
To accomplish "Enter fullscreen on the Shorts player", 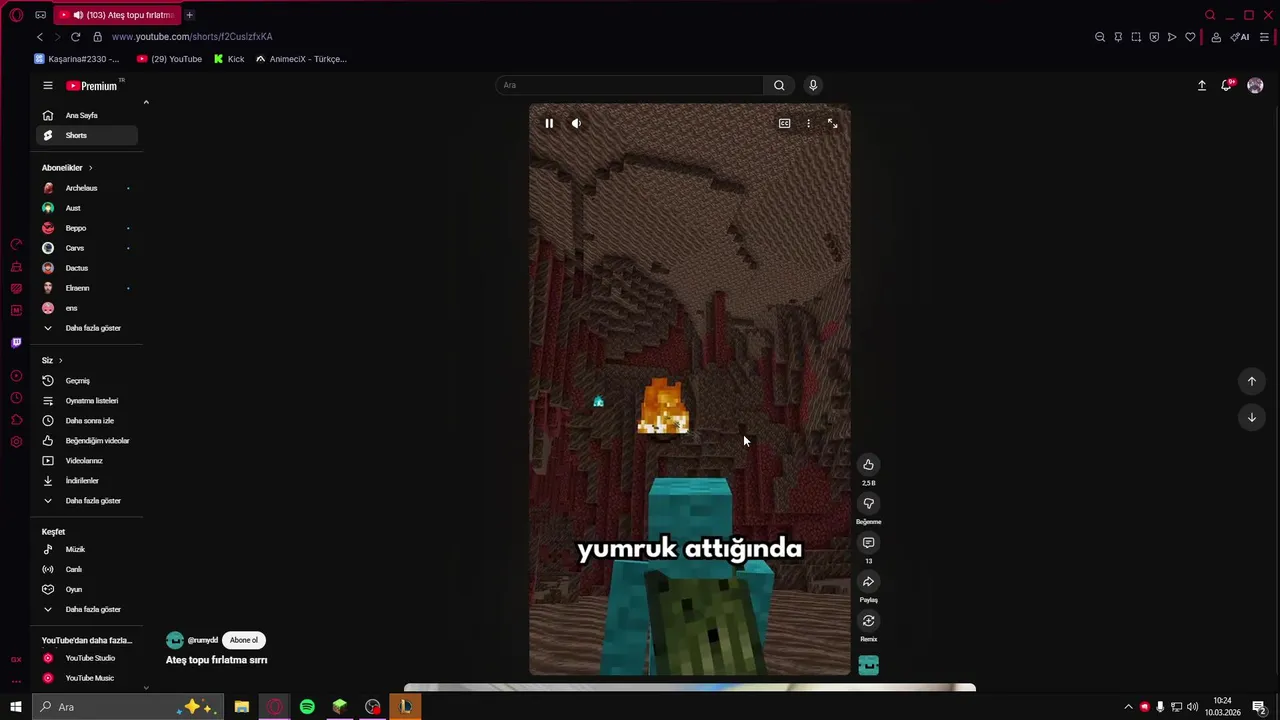I will point(832,123).
